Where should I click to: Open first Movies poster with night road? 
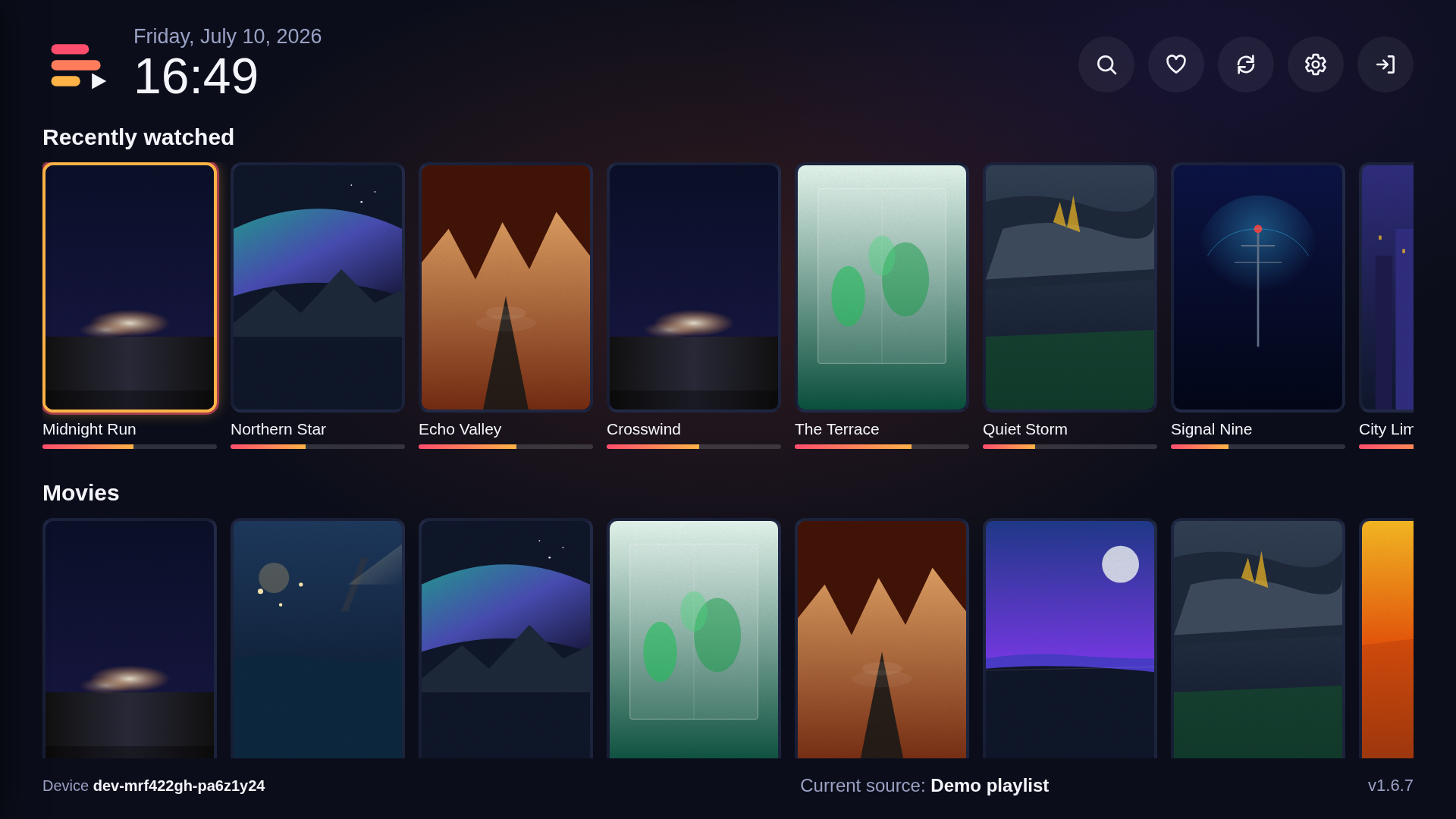130,639
